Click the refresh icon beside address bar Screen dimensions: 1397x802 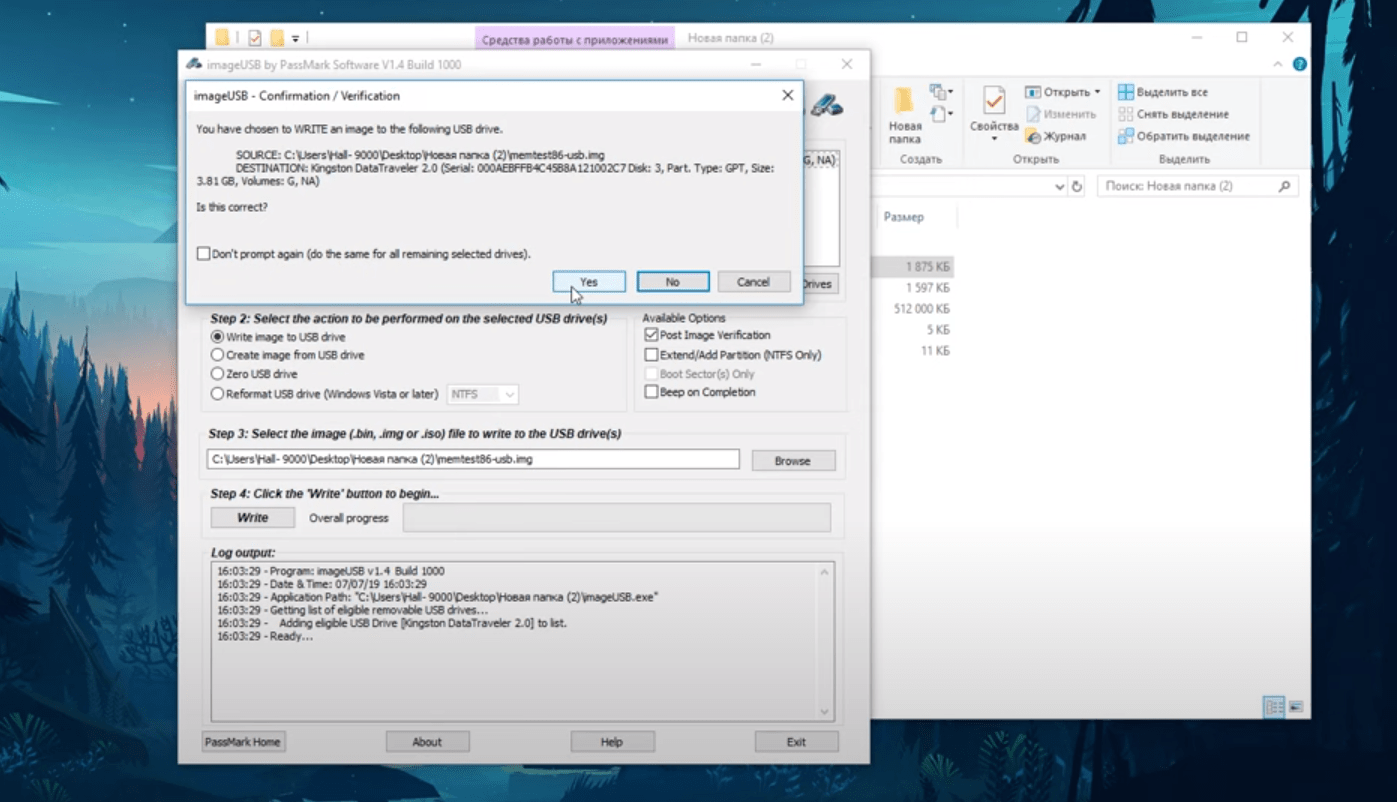[x=1077, y=187]
